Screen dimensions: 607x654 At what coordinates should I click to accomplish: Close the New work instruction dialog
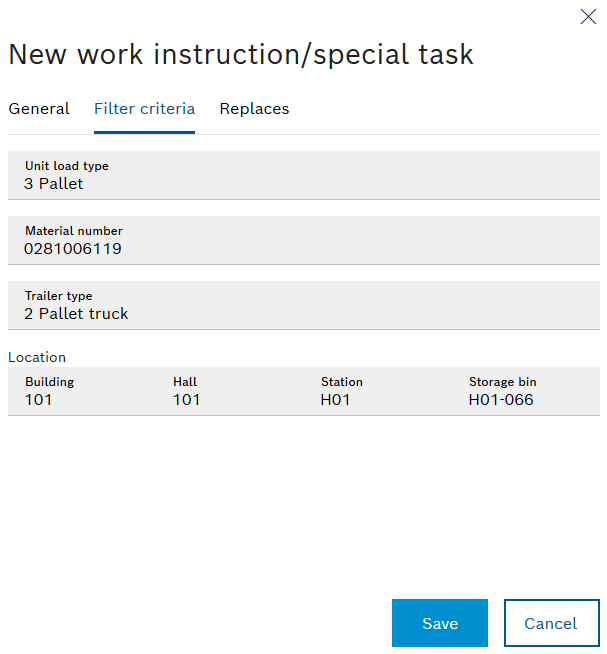click(588, 17)
